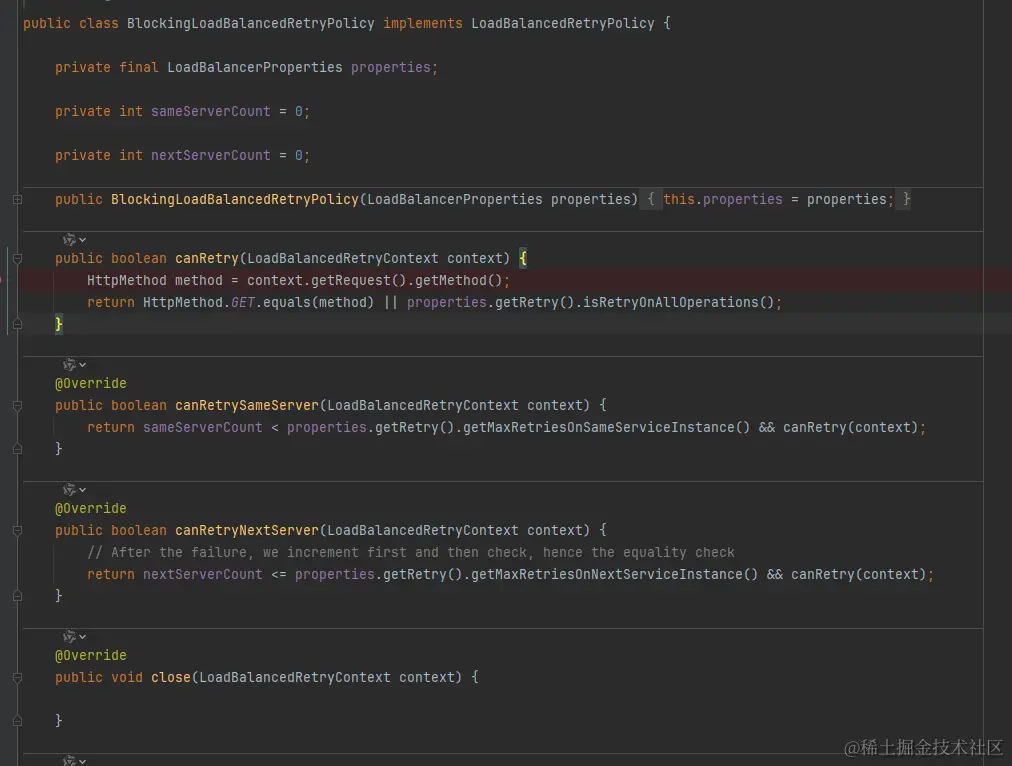Click the fold end marker closing canRetrySameServer

pos(18,449)
